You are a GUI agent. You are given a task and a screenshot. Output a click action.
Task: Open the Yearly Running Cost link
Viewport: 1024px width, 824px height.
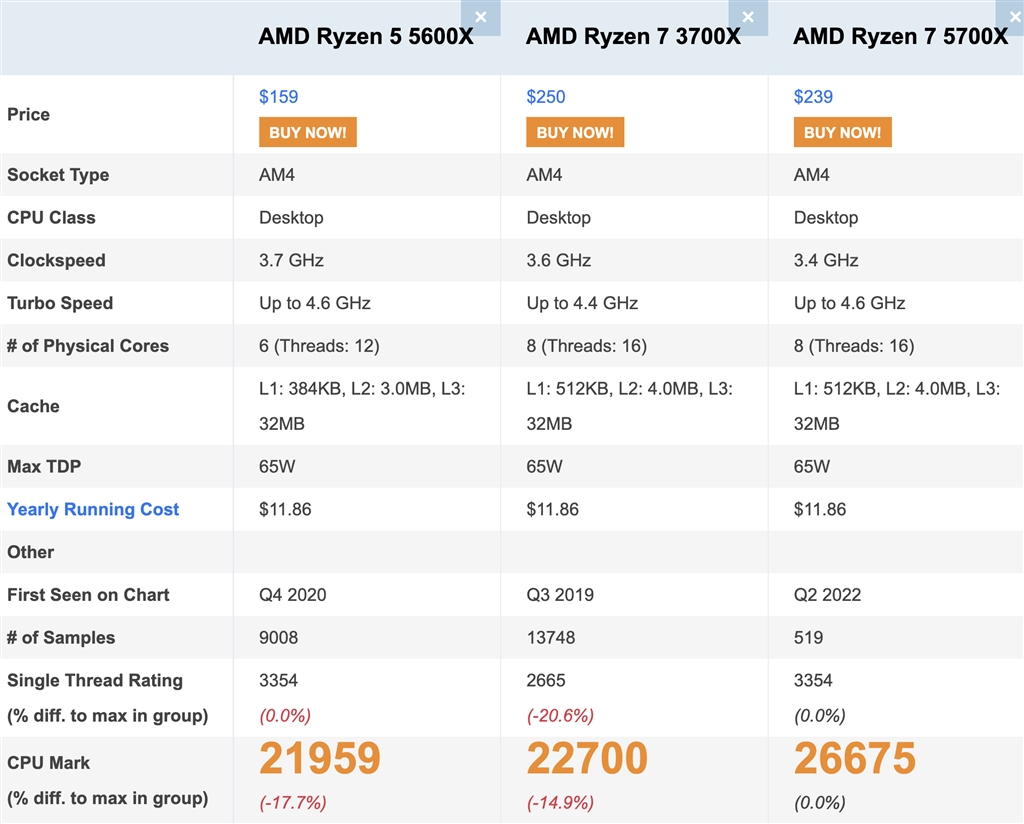tap(93, 509)
